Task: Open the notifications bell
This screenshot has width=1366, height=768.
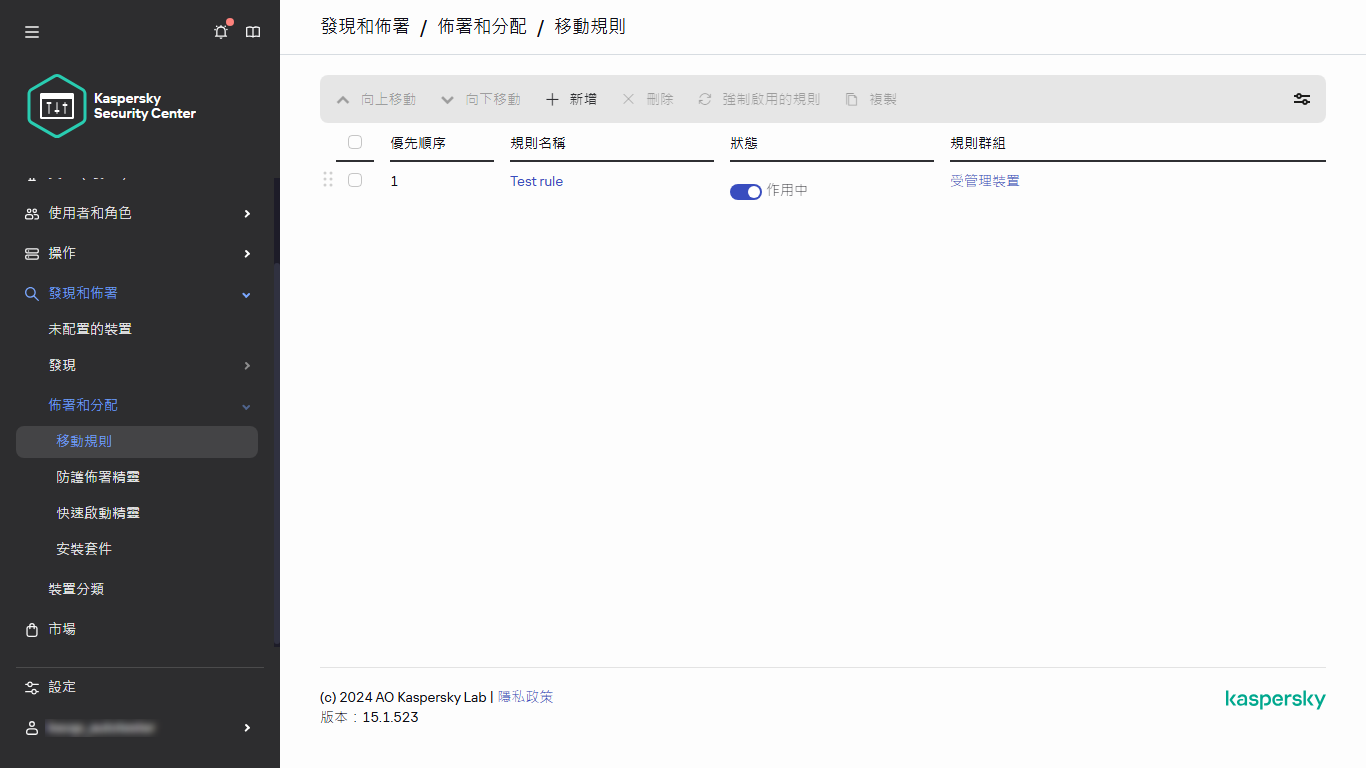Action: click(x=220, y=31)
